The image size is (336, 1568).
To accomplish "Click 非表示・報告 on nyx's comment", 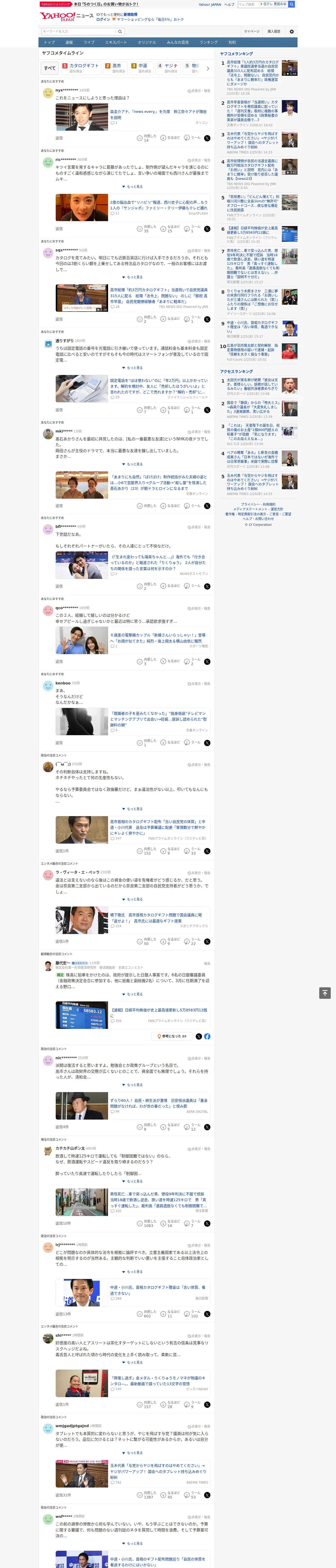I will (199, 91).
